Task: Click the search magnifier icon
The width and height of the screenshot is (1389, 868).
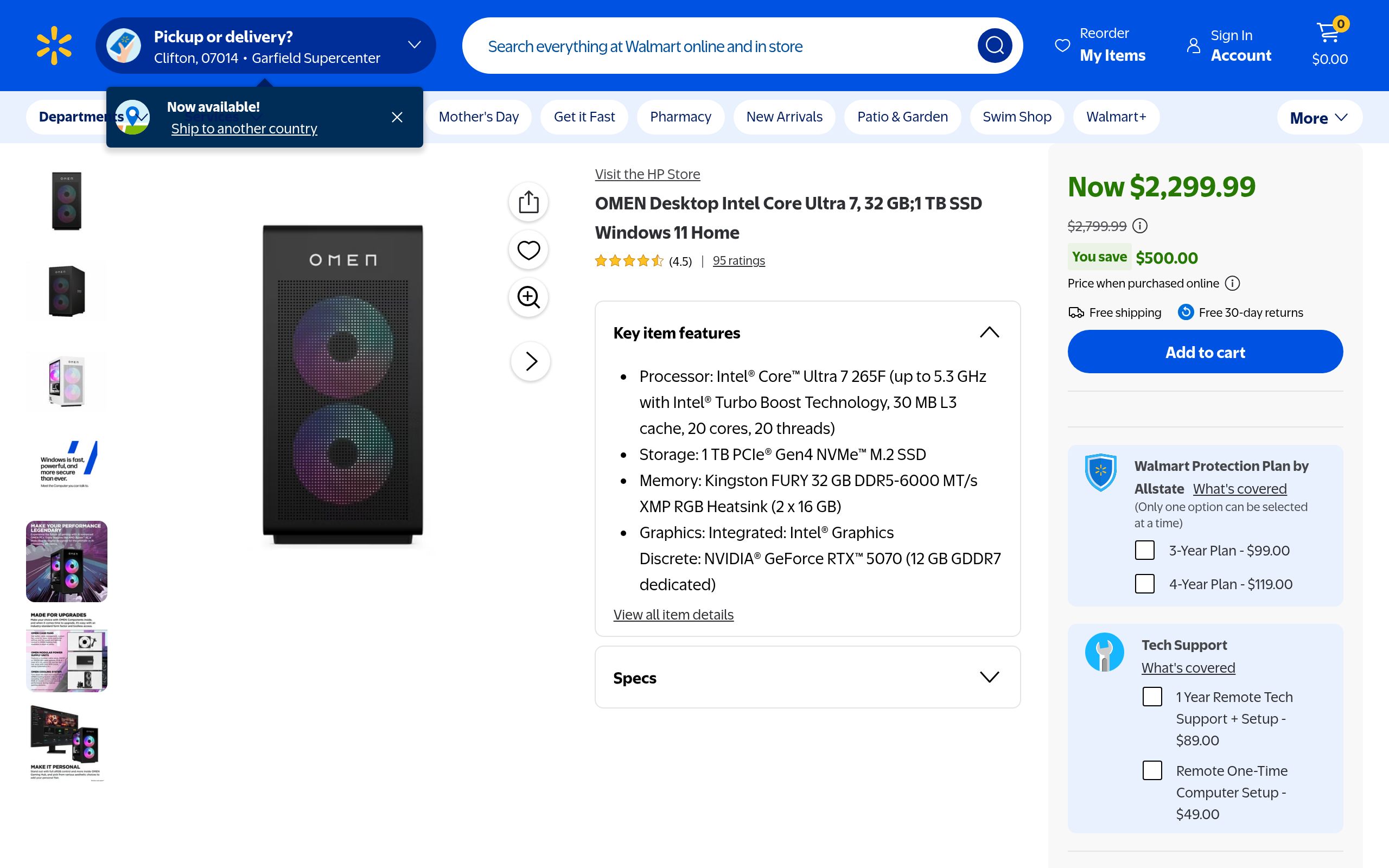Action: 994,46
